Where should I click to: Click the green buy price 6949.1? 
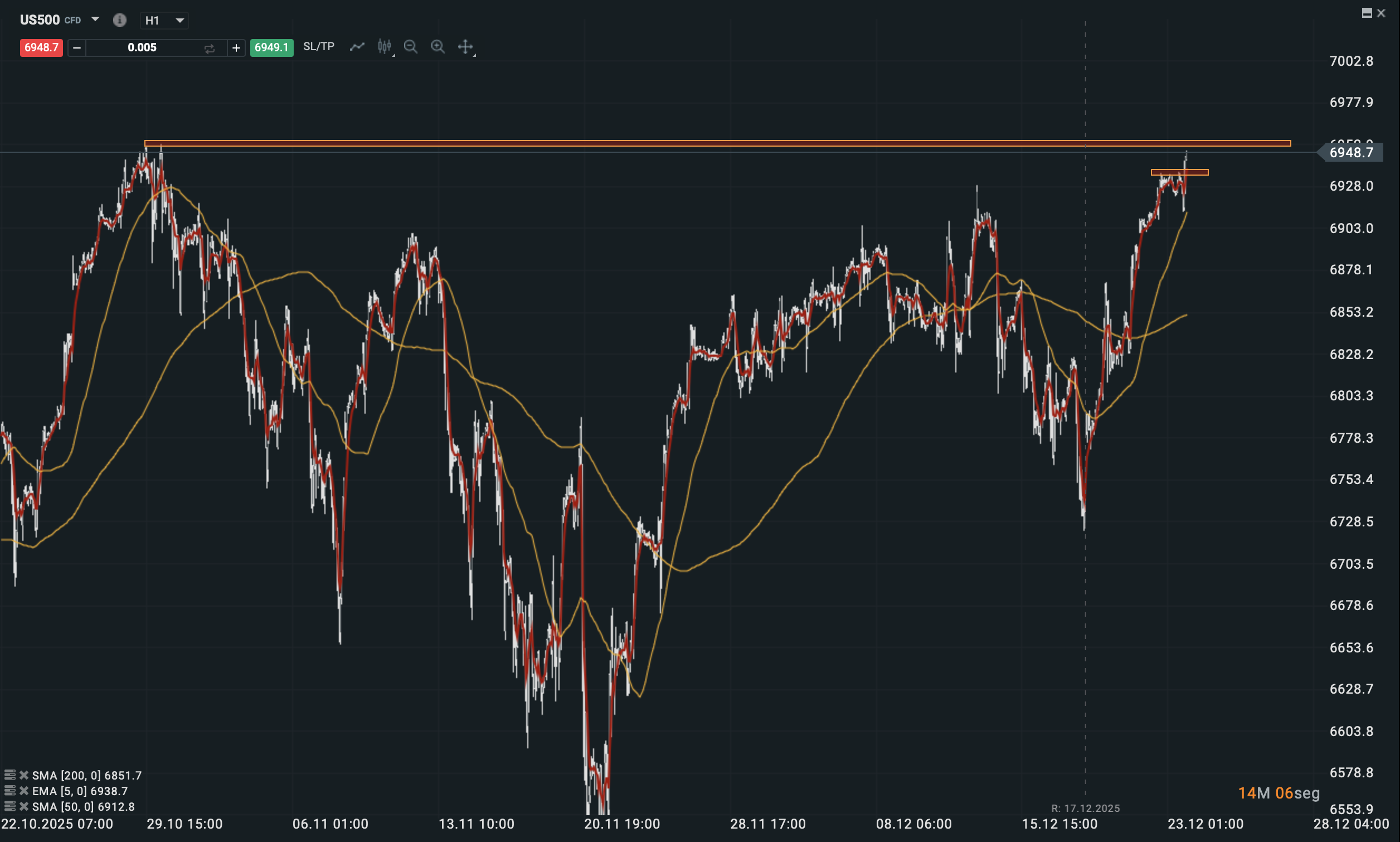coord(271,47)
